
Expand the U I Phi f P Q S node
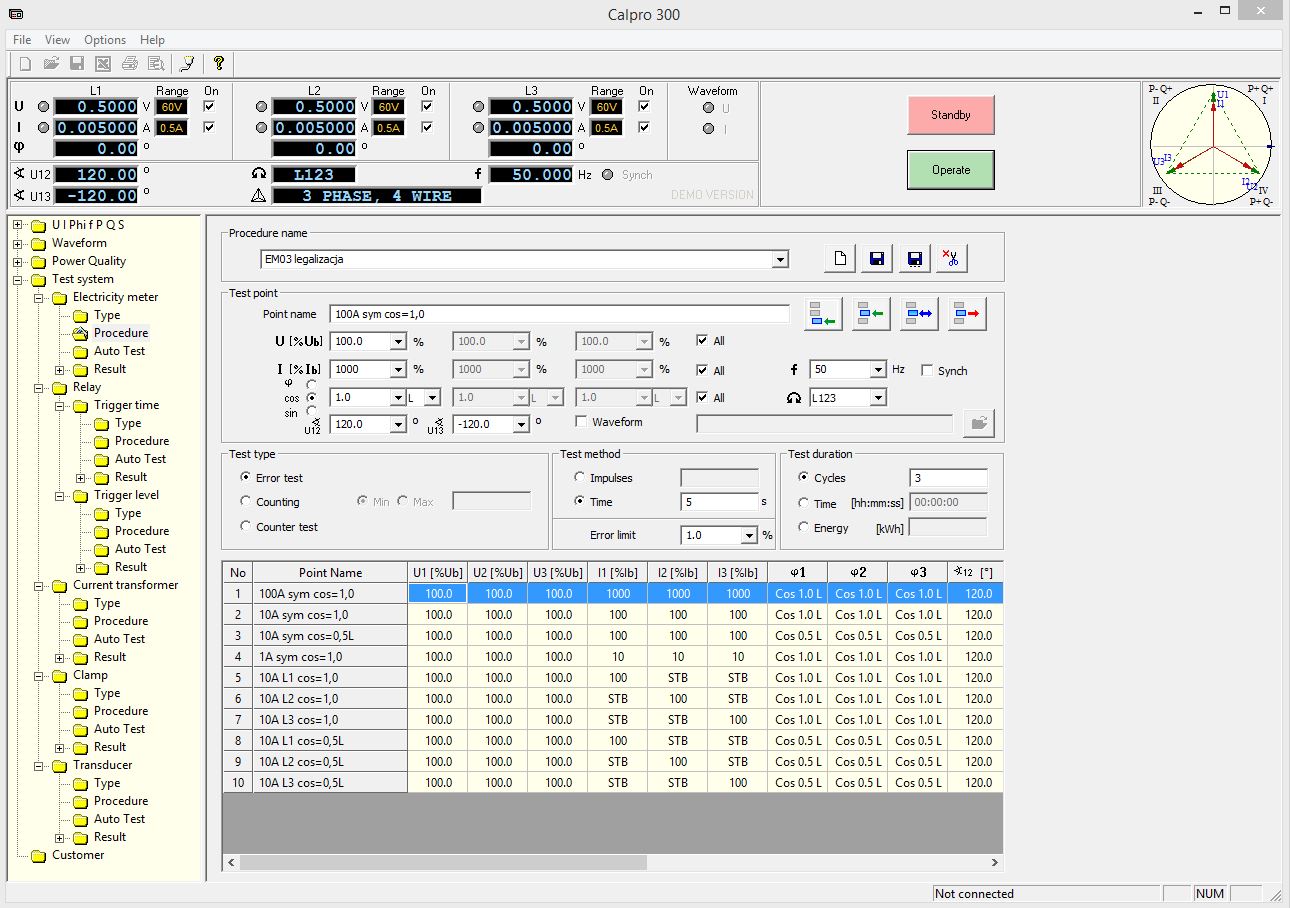(x=17, y=225)
